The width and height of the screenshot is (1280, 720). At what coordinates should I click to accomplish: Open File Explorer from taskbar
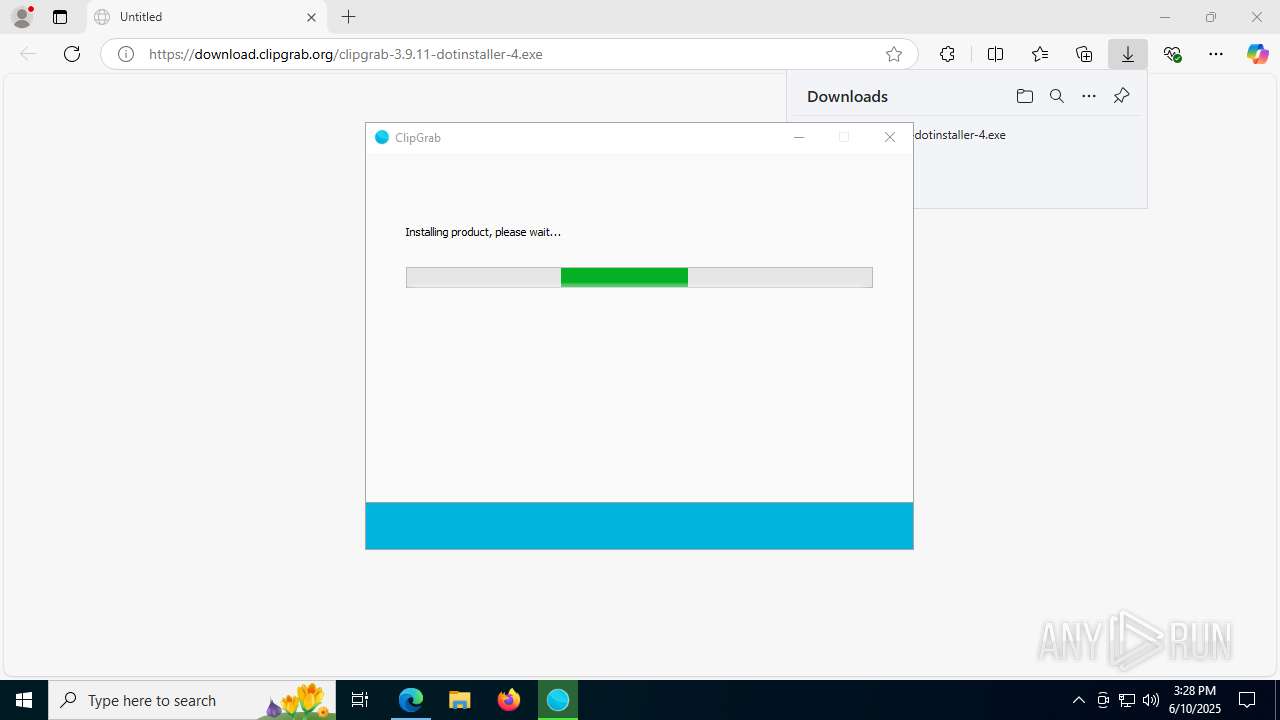[459, 700]
